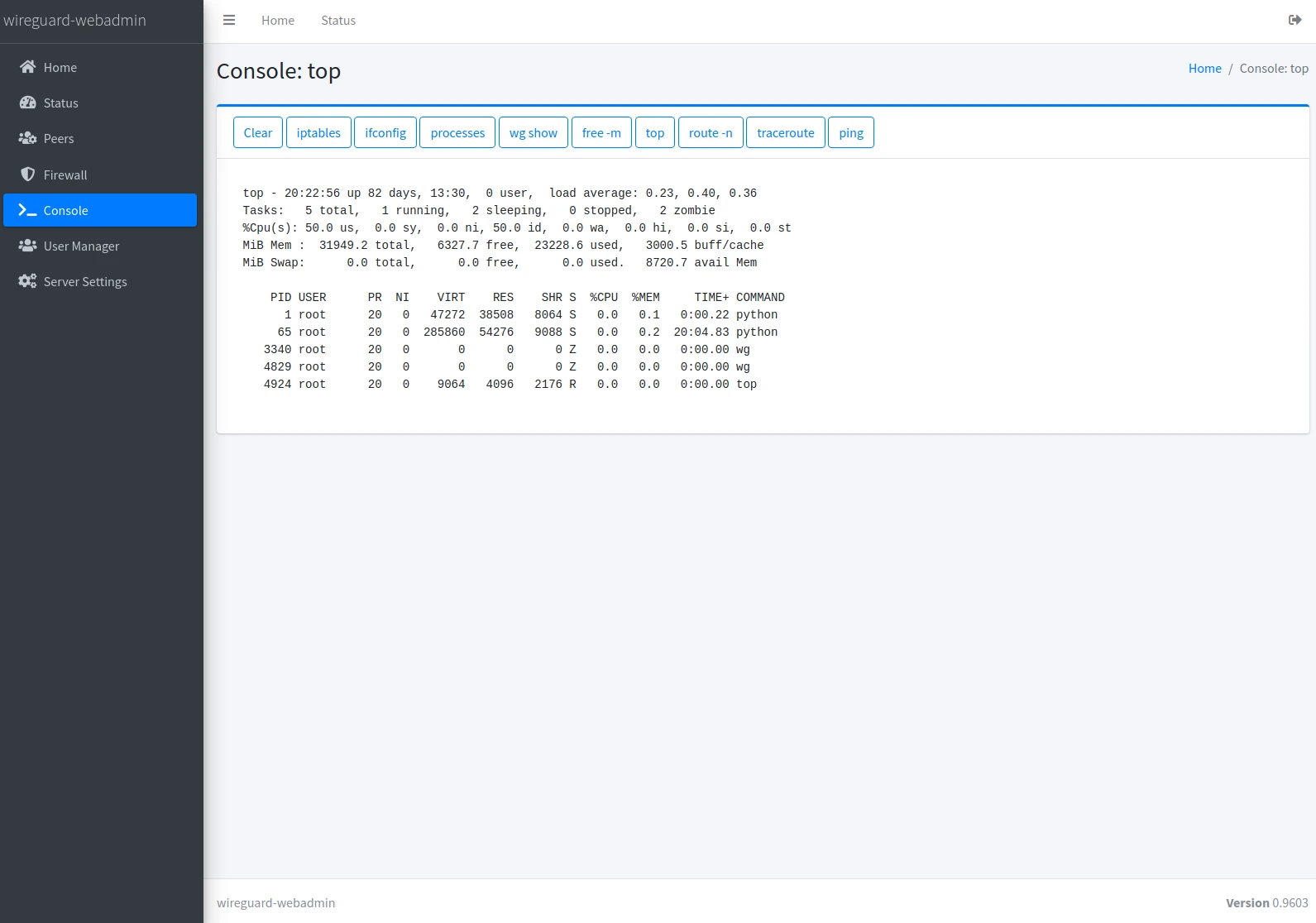Viewport: 1316px width, 923px height.
Task: Open Status in the top navigation bar
Action: click(x=338, y=21)
